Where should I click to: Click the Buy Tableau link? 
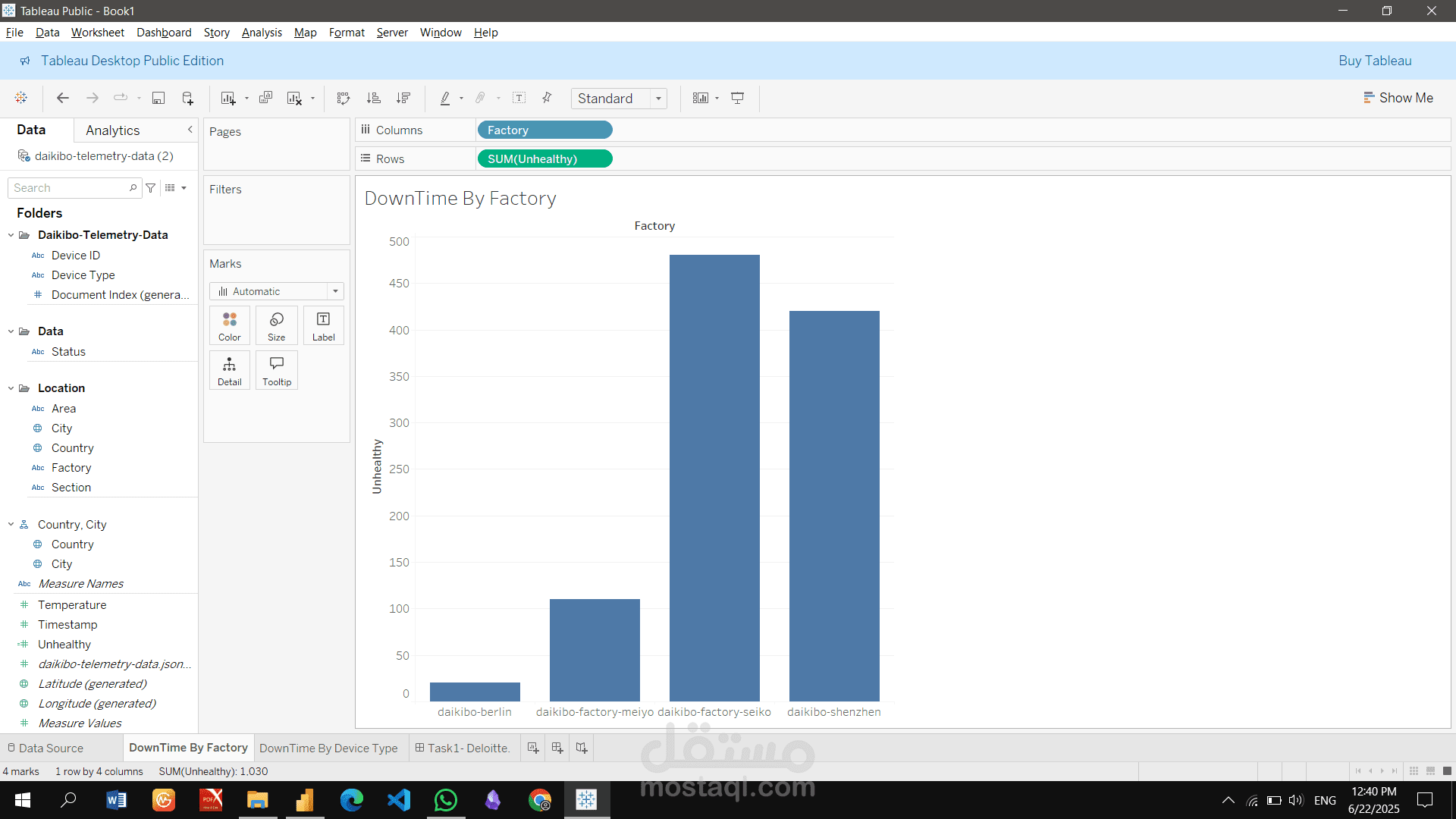pyautogui.click(x=1375, y=61)
